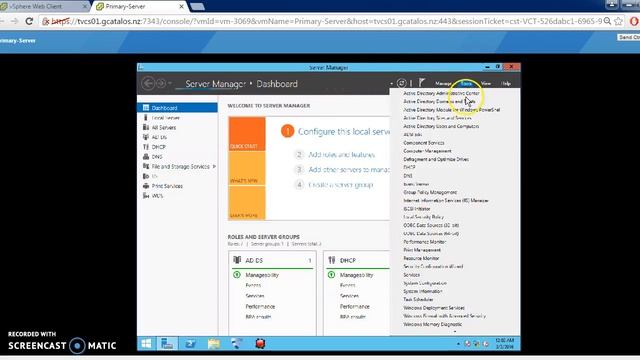This screenshot has width=640, height=360.
Task: Open the View menu
Action: 486,83
